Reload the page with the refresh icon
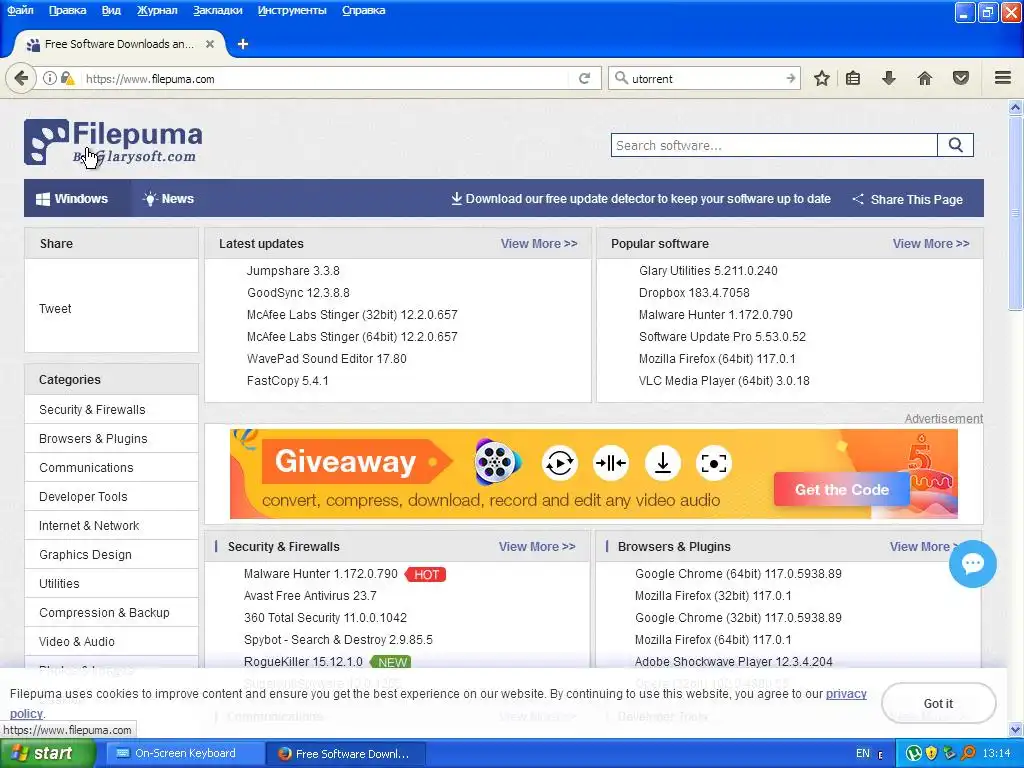Image resolution: width=1024 pixels, height=768 pixels. (584, 78)
